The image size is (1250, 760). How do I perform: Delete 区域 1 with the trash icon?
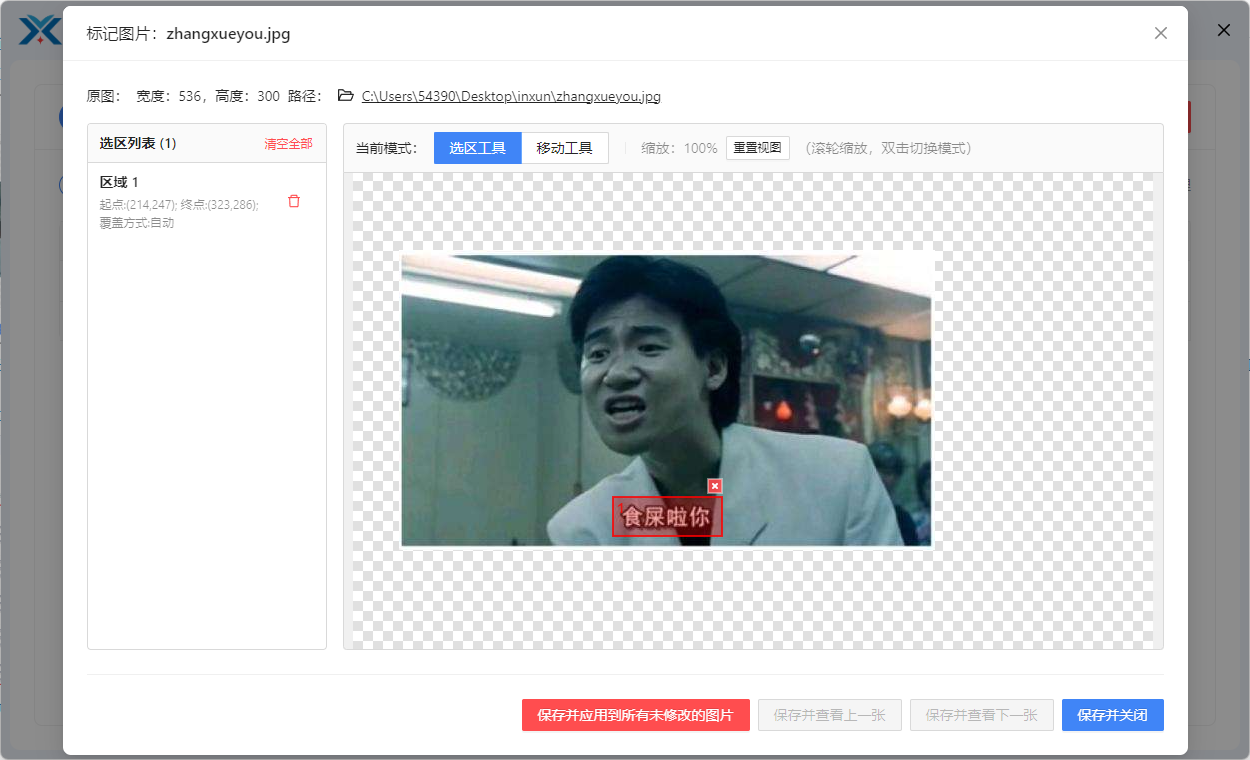(294, 201)
